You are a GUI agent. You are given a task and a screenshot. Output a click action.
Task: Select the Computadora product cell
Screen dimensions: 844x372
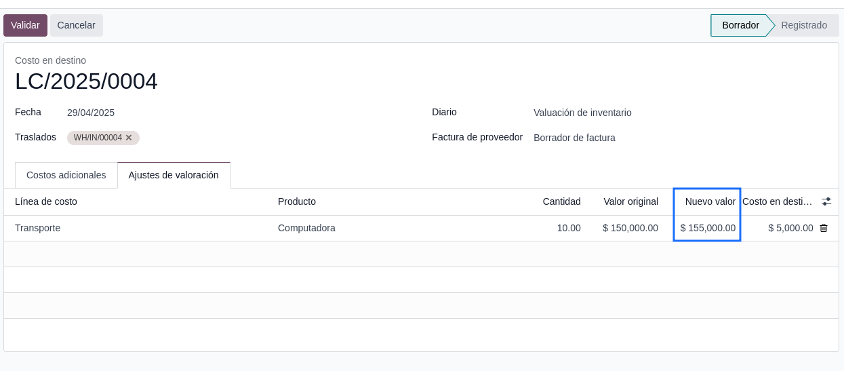pyautogui.click(x=306, y=228)
